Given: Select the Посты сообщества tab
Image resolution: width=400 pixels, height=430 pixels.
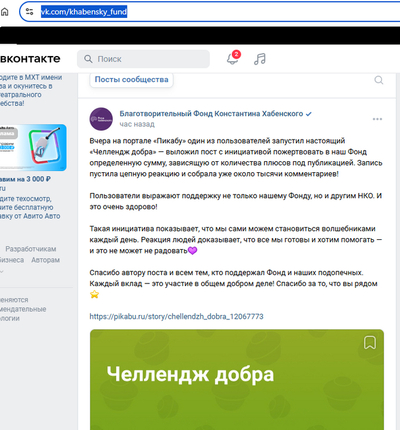Looking at the screenshot, I should coord(131,80).
